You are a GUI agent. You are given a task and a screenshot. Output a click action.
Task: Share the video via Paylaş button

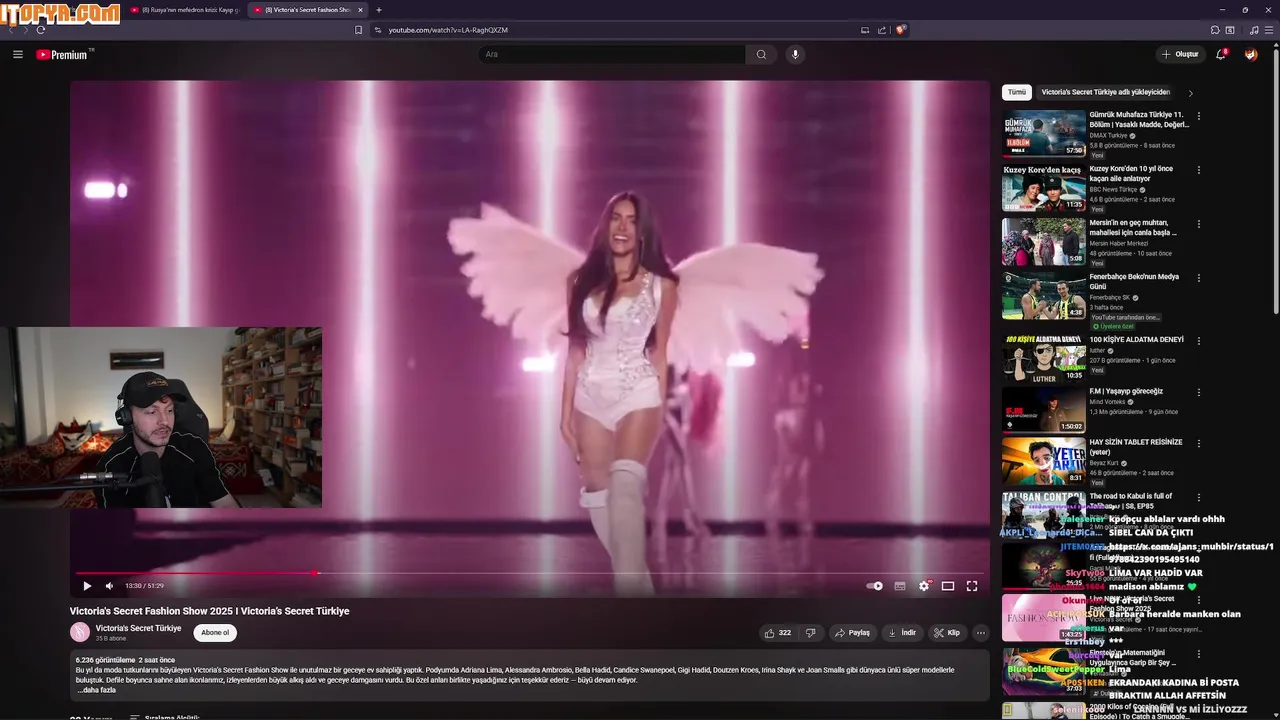click(853, 632)
